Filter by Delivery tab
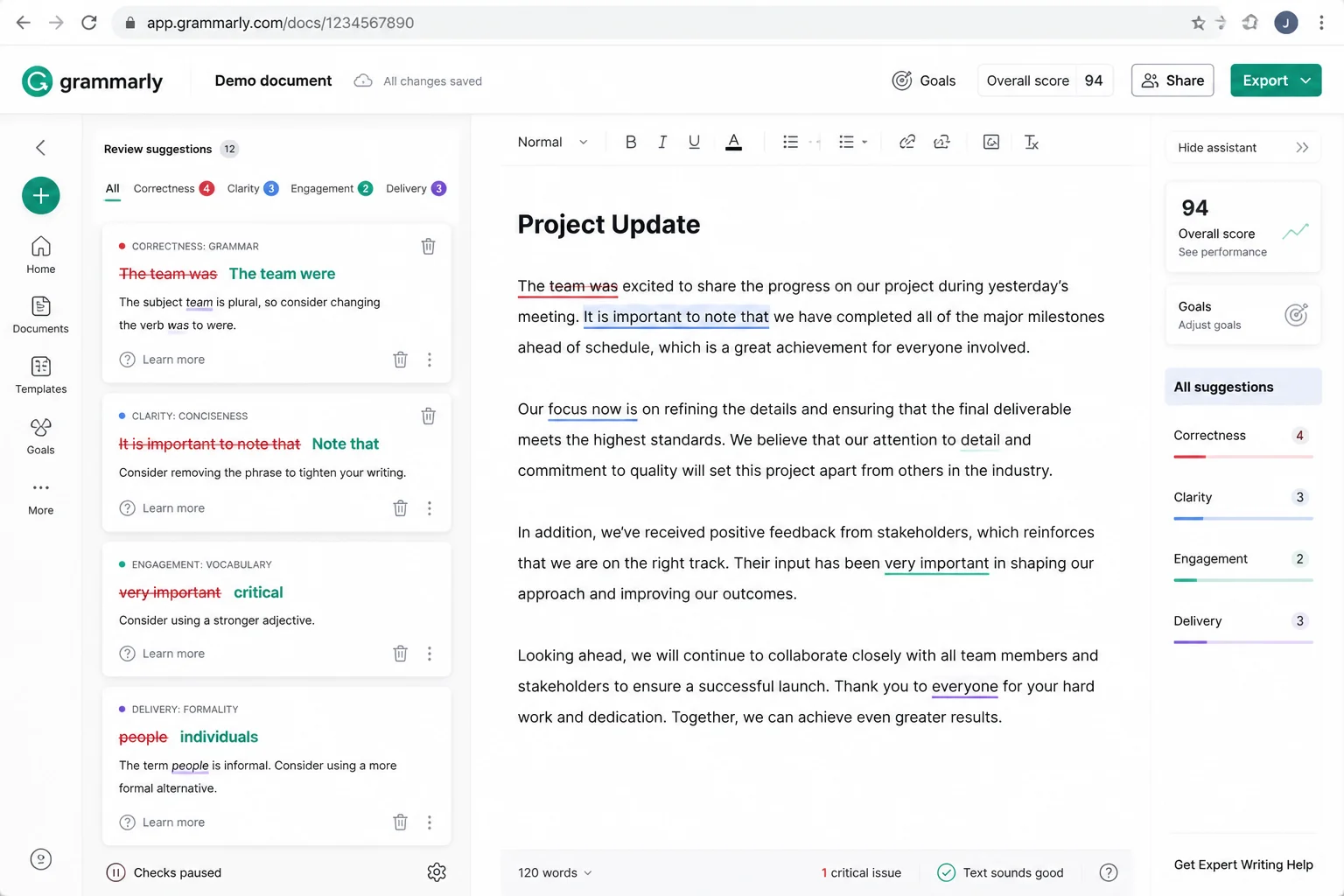The height and width of the screenshot is (896, 1344). [416, 188]
